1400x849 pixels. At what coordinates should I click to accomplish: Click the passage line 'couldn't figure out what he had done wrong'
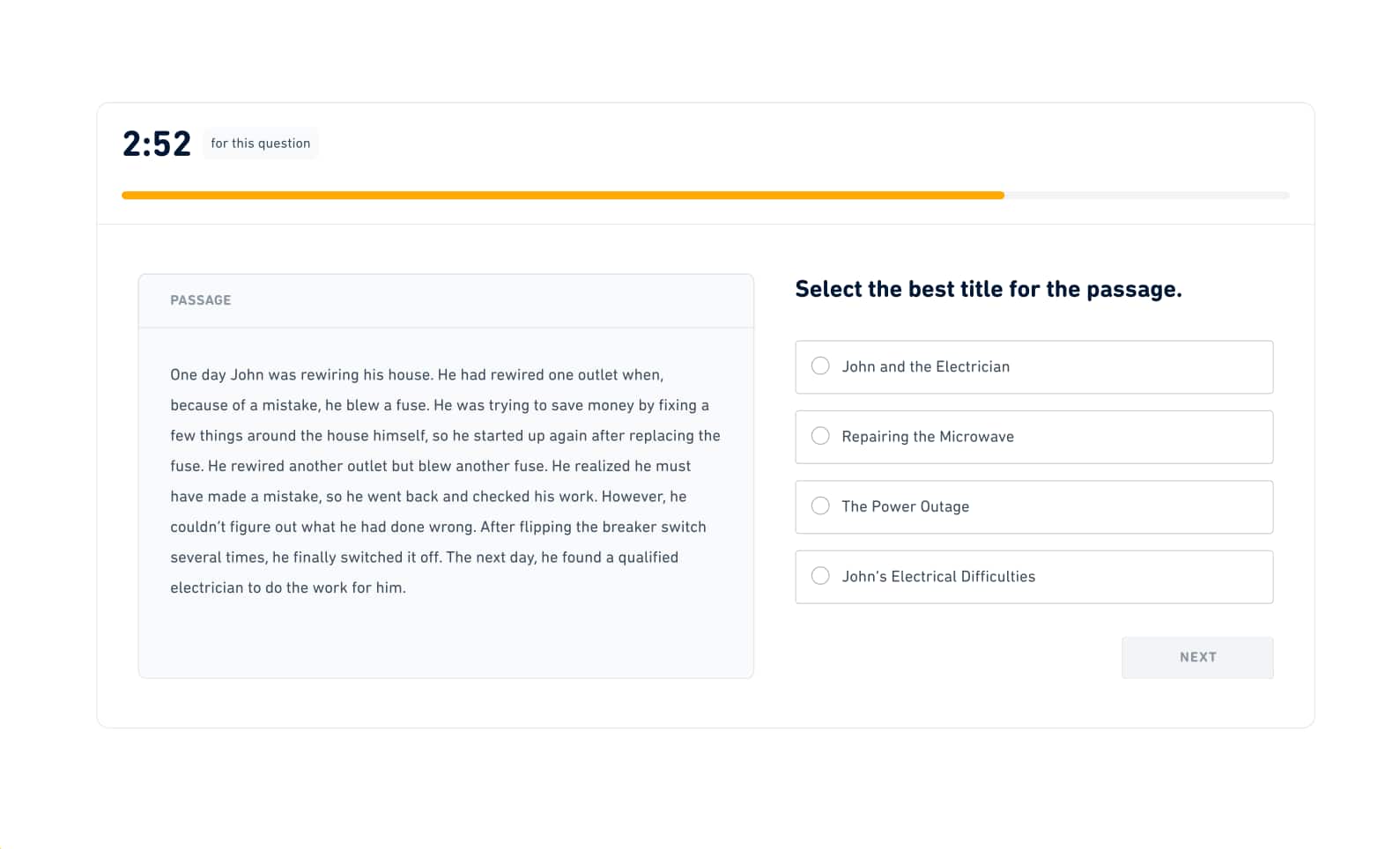pyautogui.click(x=438, y=527)
